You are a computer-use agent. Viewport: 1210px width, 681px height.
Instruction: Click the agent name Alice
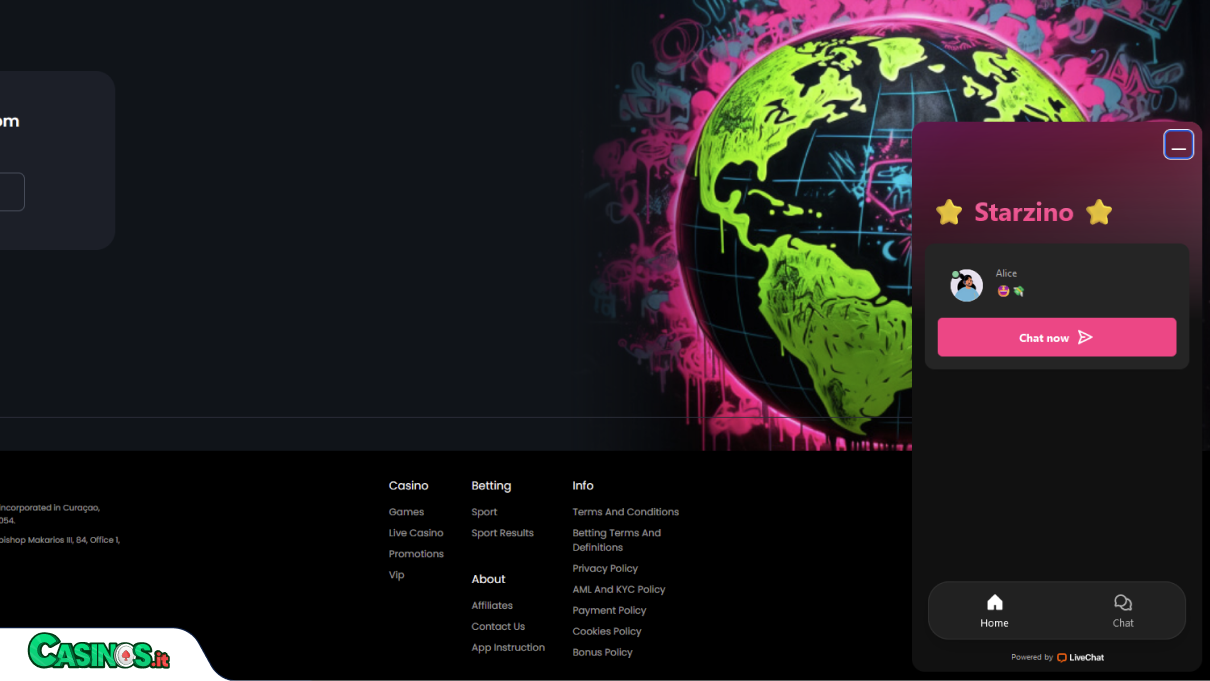coord(1006,273)
